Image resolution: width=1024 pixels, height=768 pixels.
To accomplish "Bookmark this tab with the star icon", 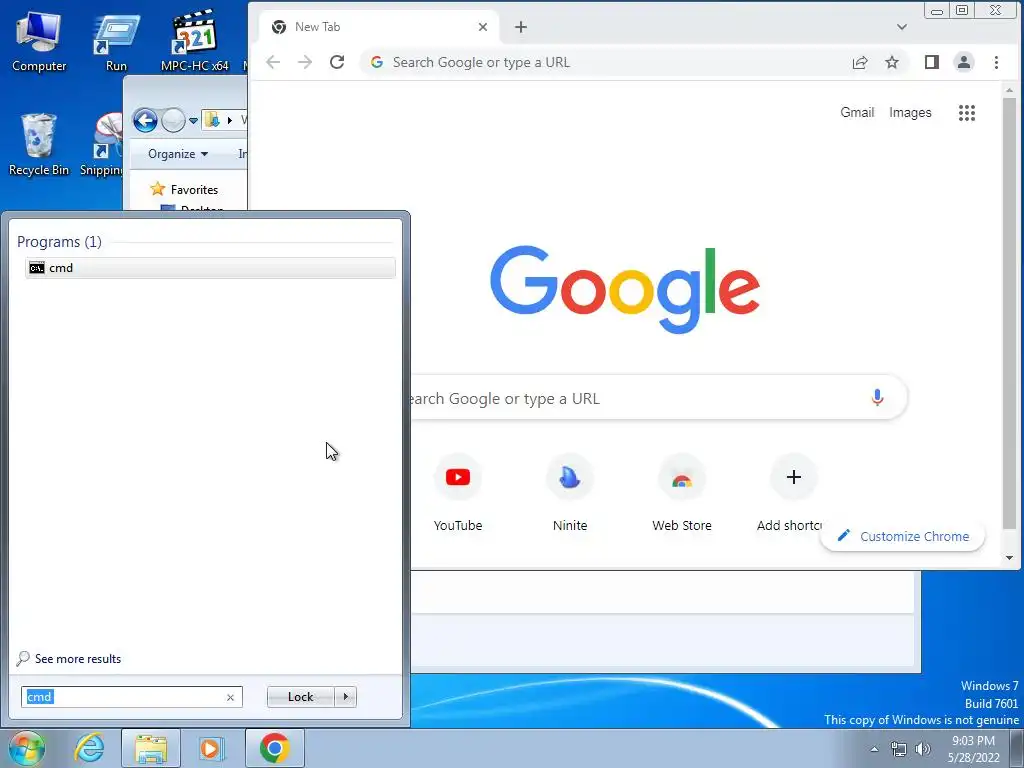I will point(891,62).
